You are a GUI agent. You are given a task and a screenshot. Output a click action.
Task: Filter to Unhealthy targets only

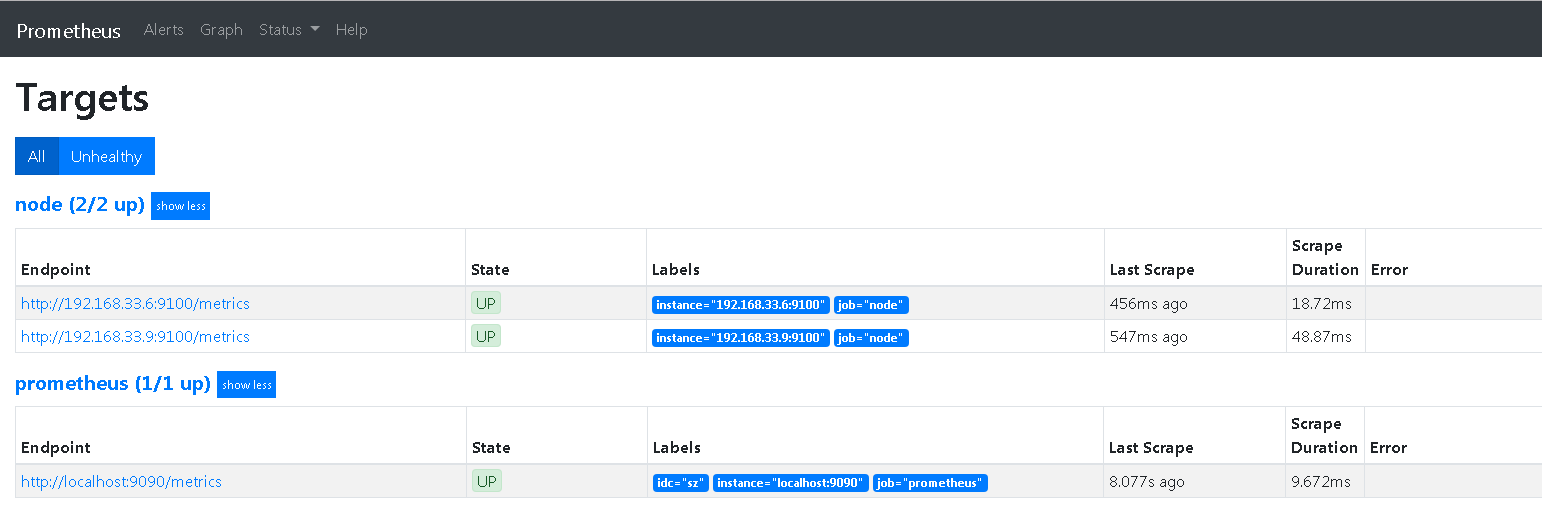[106, 156]
